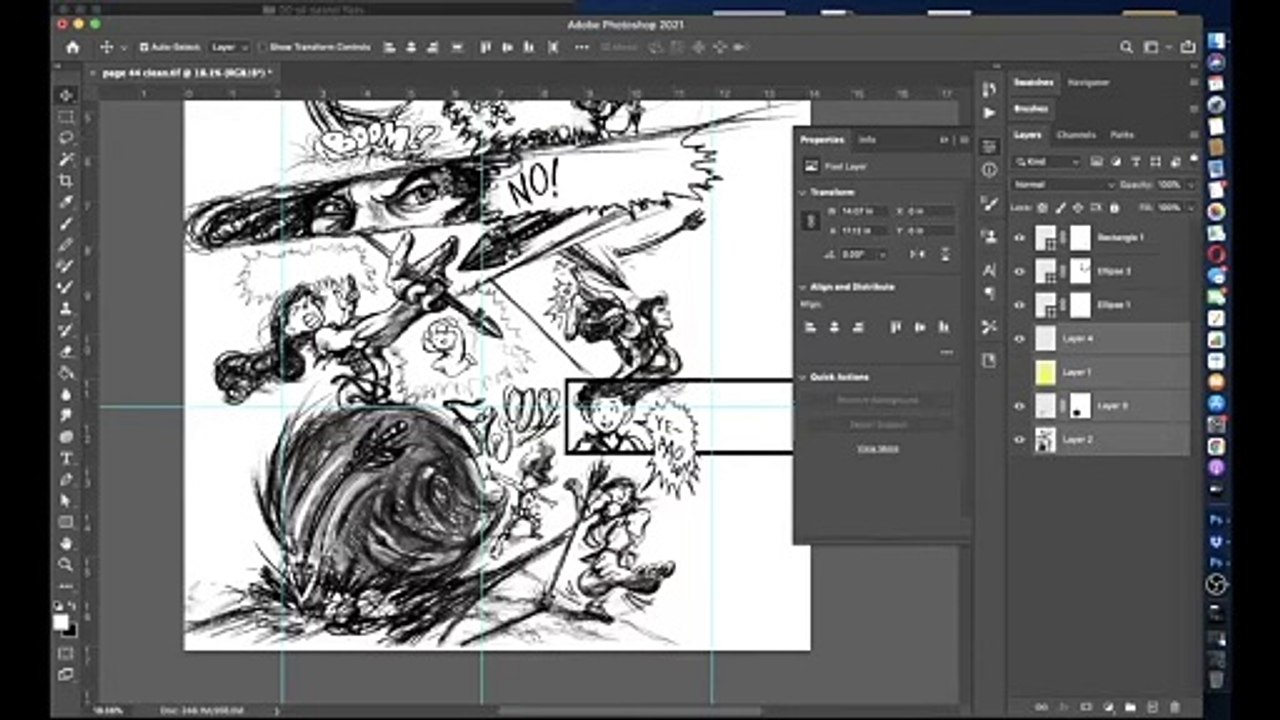Click the Share button in options bar

[x=1188, y=47]
